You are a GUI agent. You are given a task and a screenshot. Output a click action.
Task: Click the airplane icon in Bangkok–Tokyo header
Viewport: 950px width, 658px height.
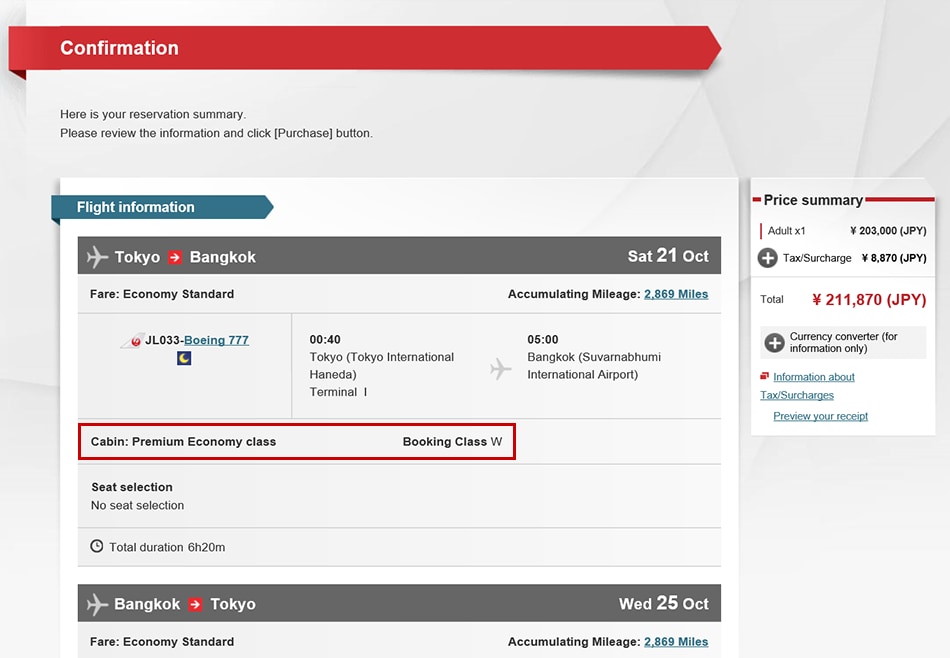click(x=97, y=604)
